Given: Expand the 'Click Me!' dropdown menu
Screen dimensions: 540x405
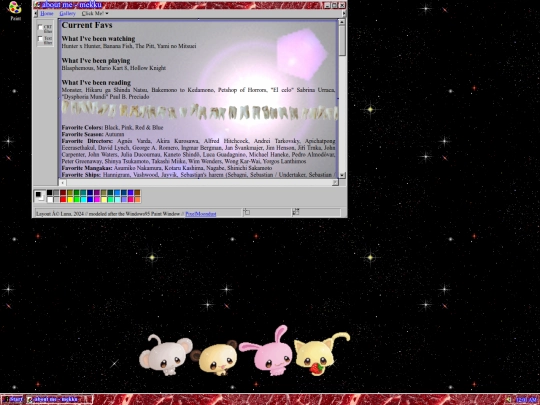Looking at the screenshot, I should pos(95,13).
